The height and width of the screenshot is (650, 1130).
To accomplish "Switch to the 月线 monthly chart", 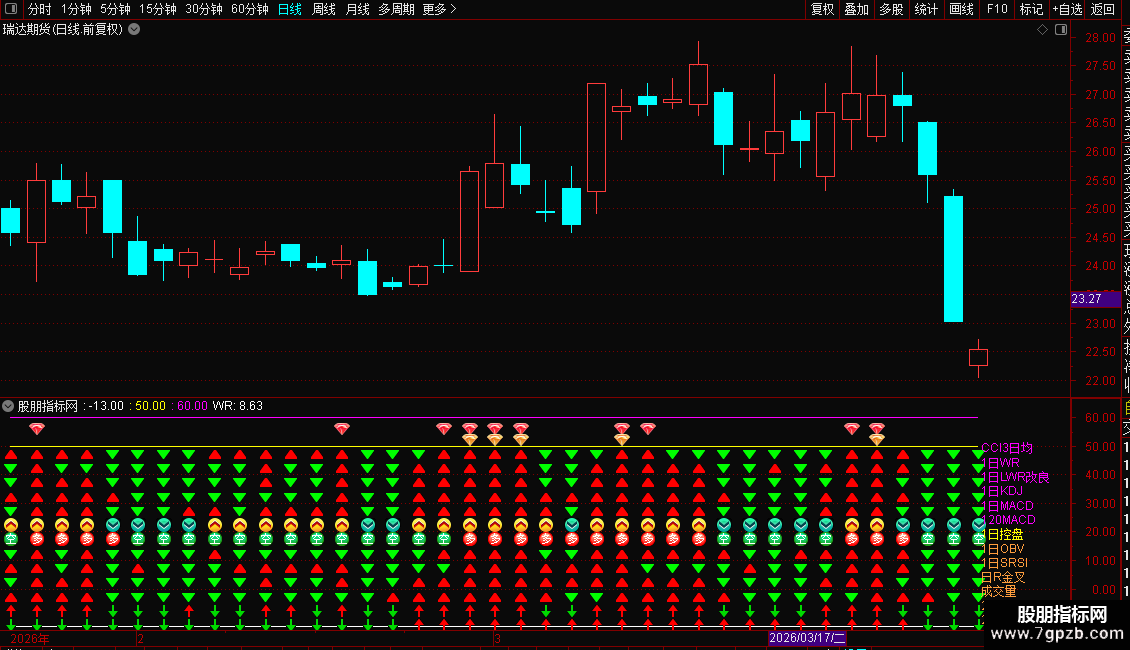I will [x=357, y=9].
